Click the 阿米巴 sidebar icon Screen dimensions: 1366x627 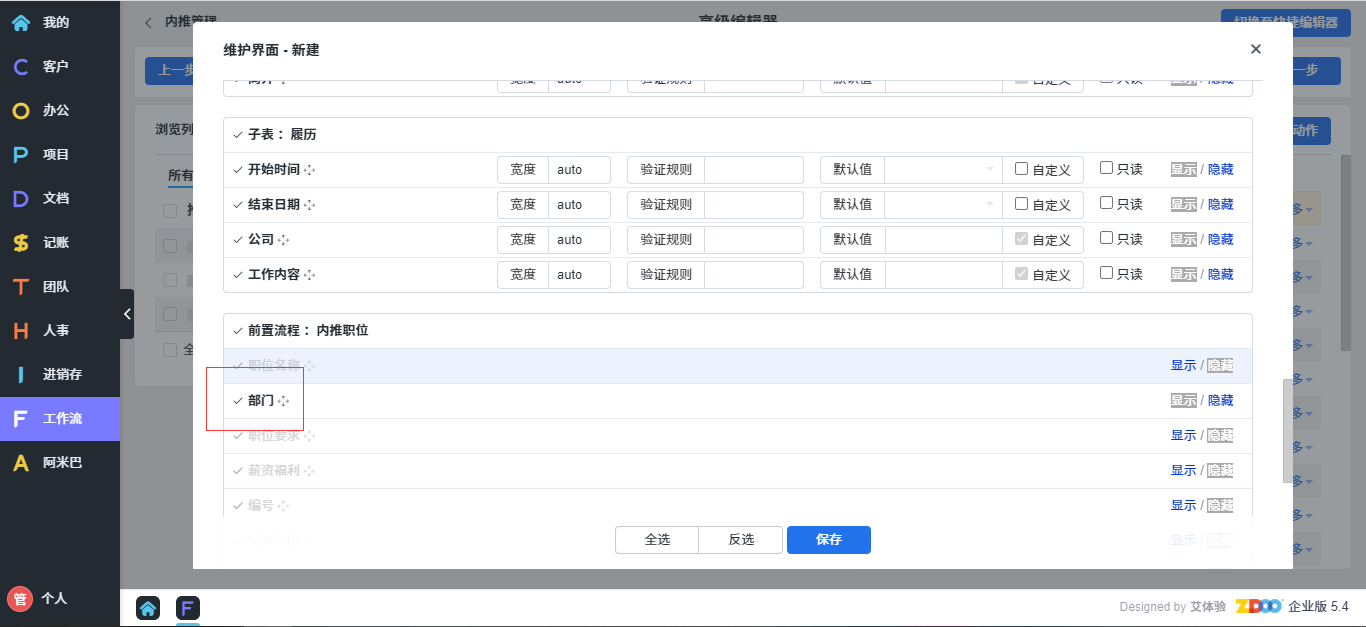tap(21, 462)
